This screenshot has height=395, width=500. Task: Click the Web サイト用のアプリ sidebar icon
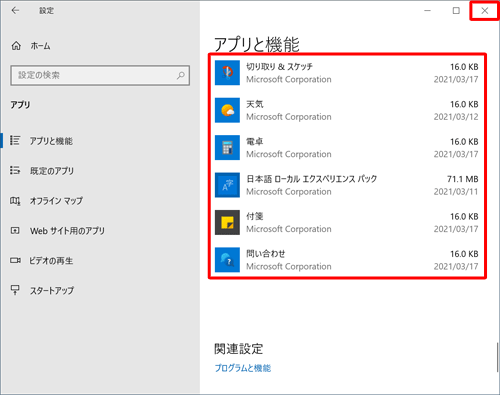click(15, 230)
